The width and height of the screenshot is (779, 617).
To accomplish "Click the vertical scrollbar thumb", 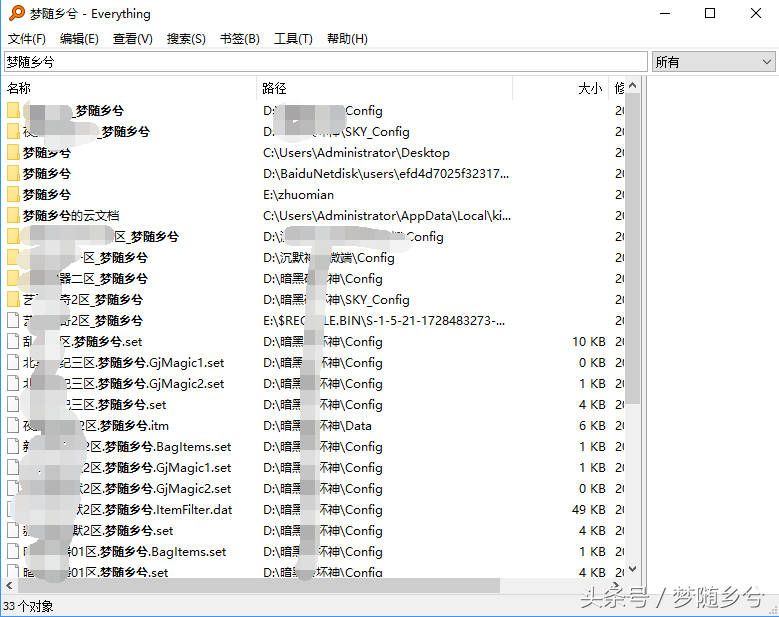I will [632, 248].
